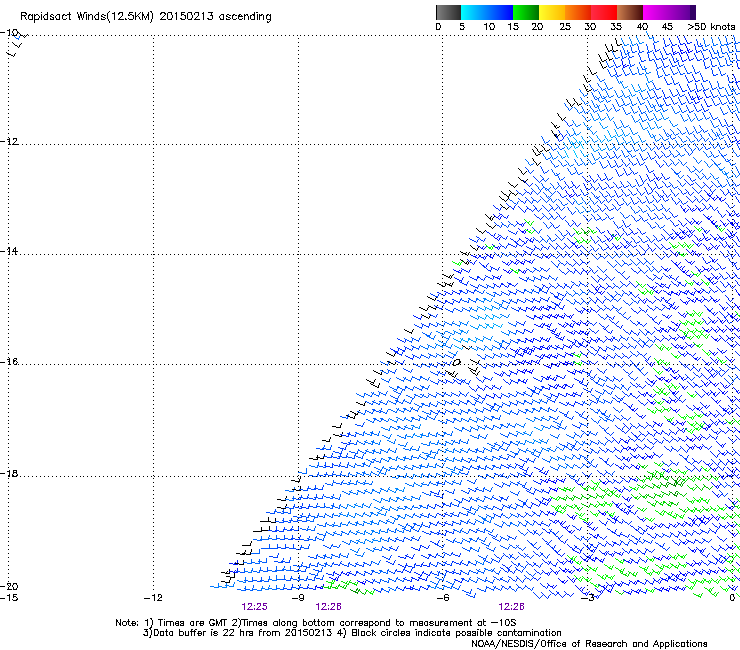740x650 pixels.
Task: Click the '-20' latitude axis label
Action: point(9,586)
